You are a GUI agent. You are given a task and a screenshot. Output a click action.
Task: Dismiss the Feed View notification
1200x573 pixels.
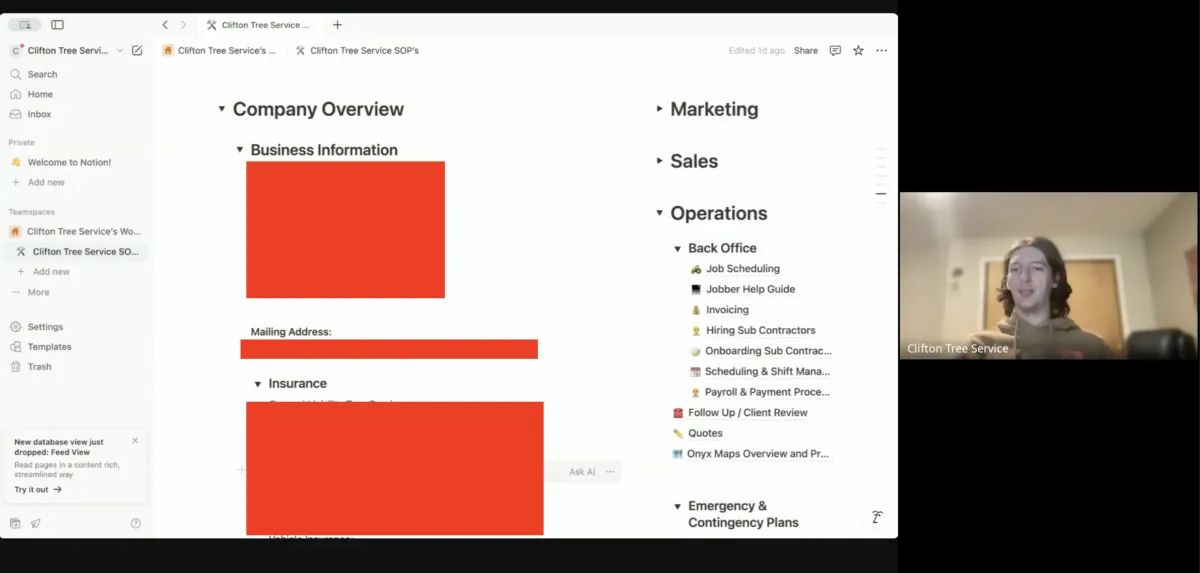click(x=135, y=440)
